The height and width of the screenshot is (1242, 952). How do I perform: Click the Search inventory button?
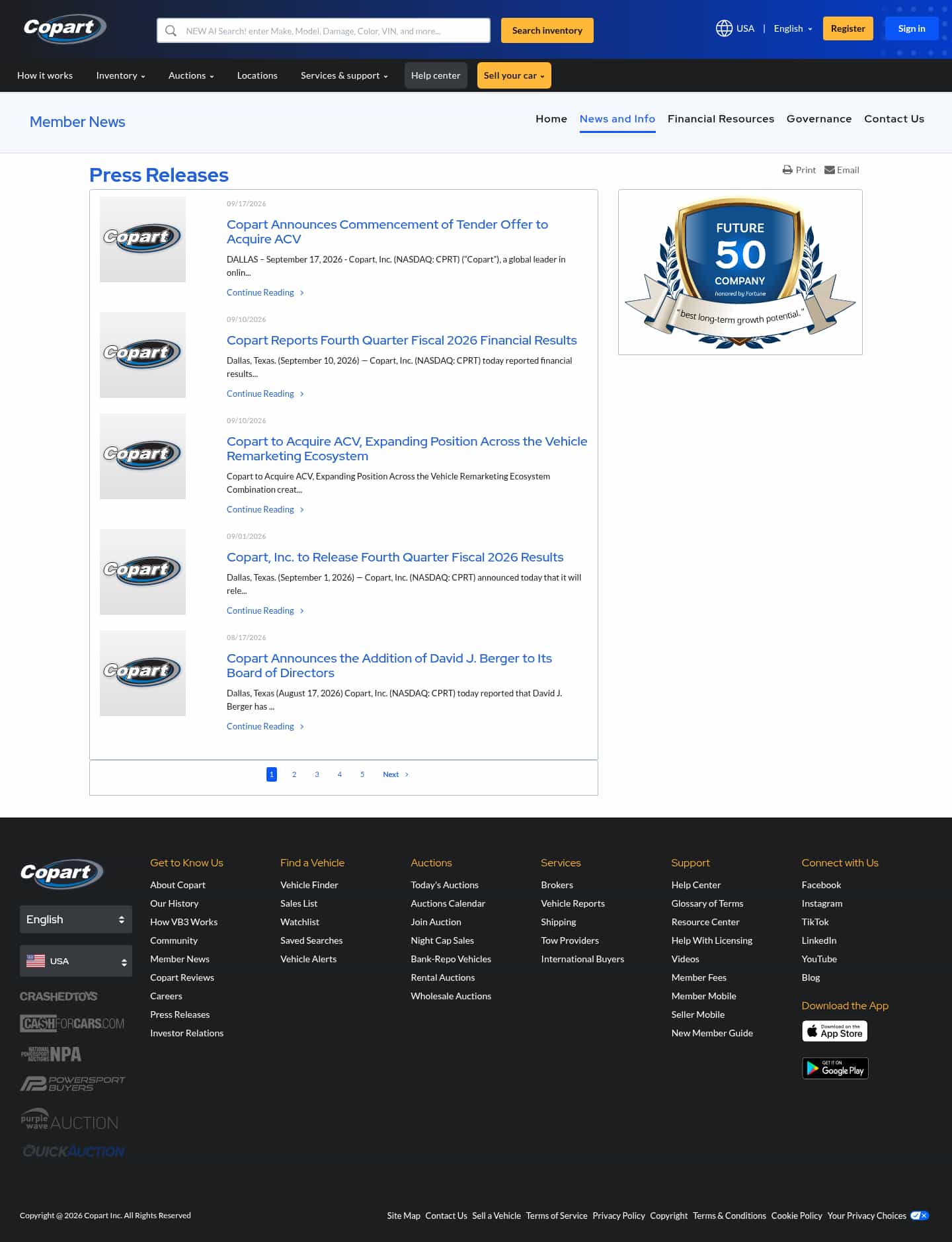(x=547, y=30)
